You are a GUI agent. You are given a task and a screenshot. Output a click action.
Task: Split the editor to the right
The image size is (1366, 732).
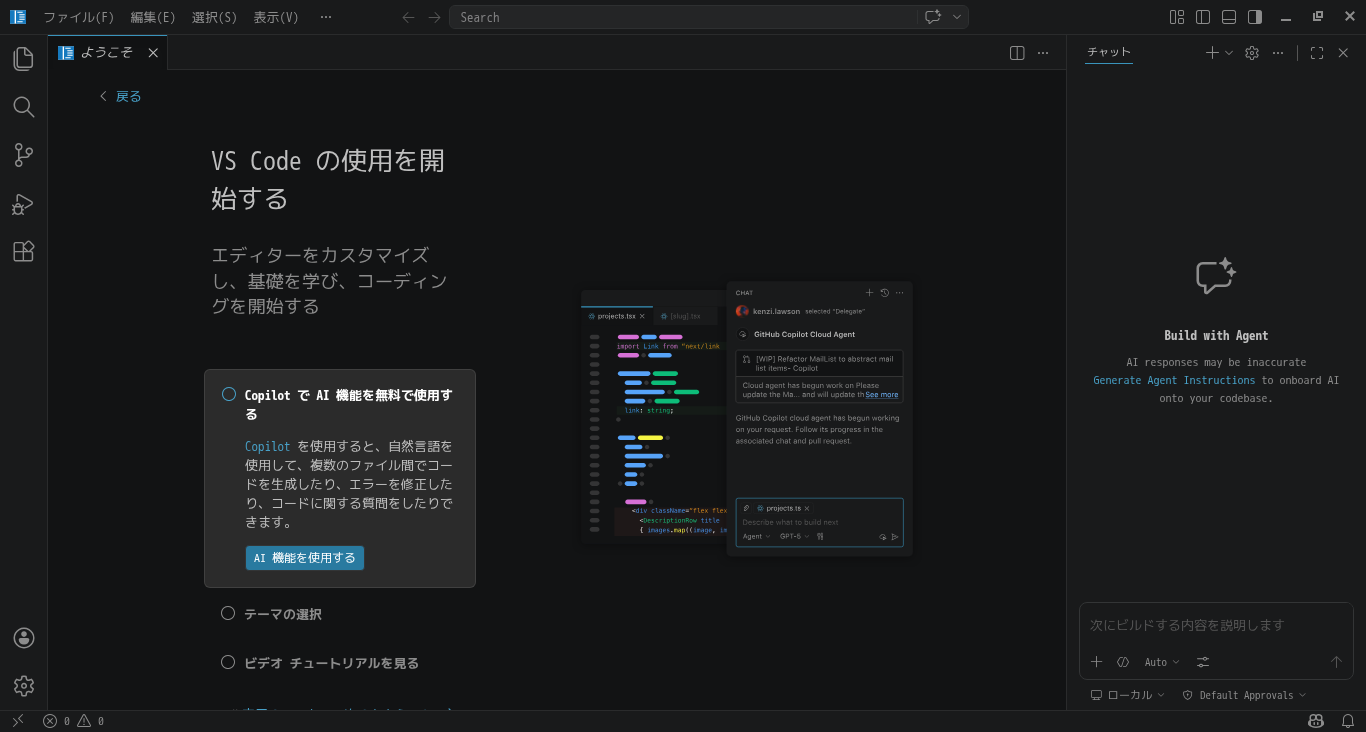click(1017, 53)
